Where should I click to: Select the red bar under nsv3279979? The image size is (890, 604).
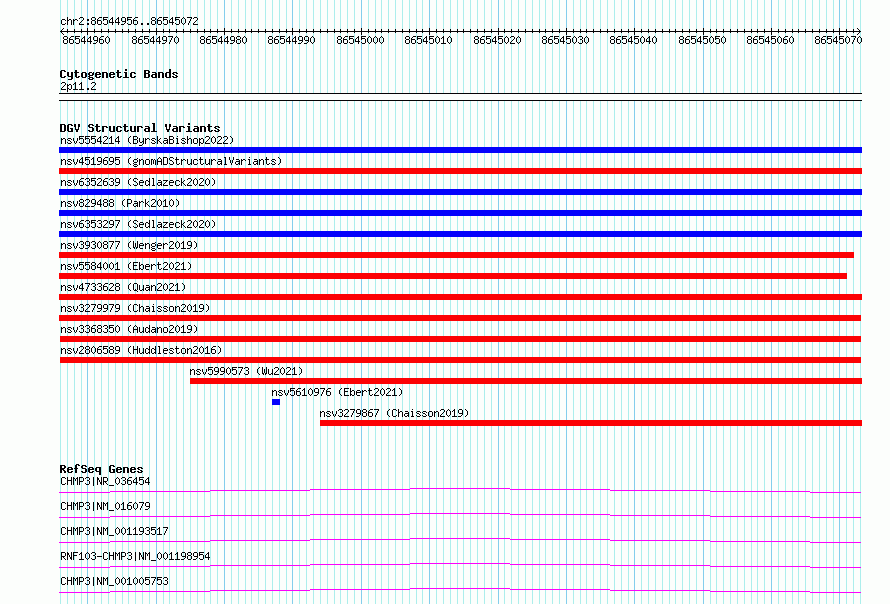460,318
